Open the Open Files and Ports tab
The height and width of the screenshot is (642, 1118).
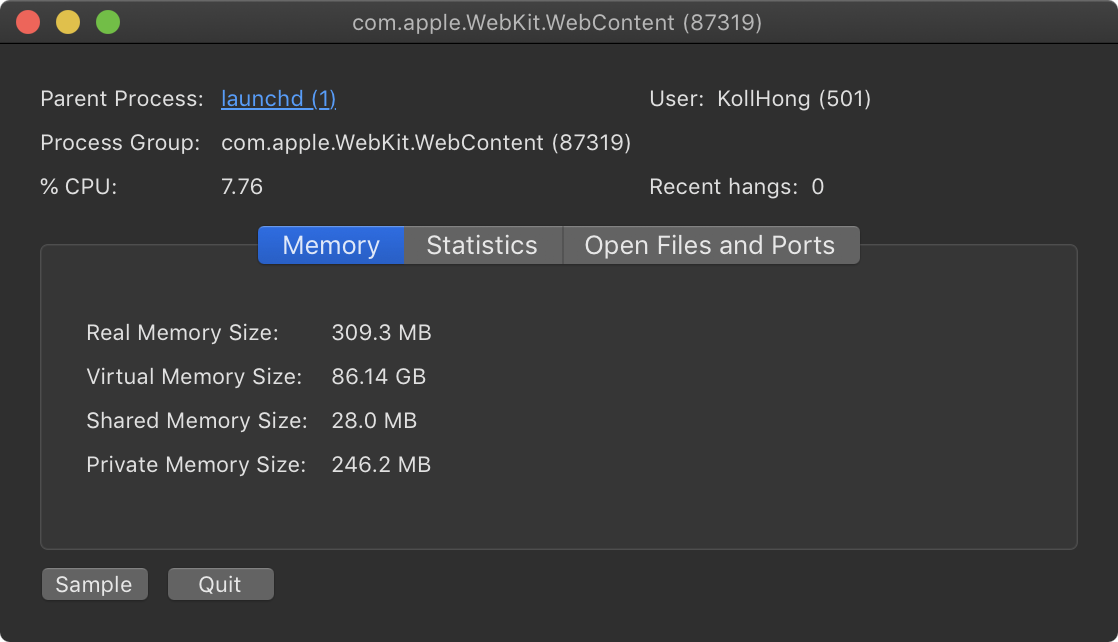(710, 245)
